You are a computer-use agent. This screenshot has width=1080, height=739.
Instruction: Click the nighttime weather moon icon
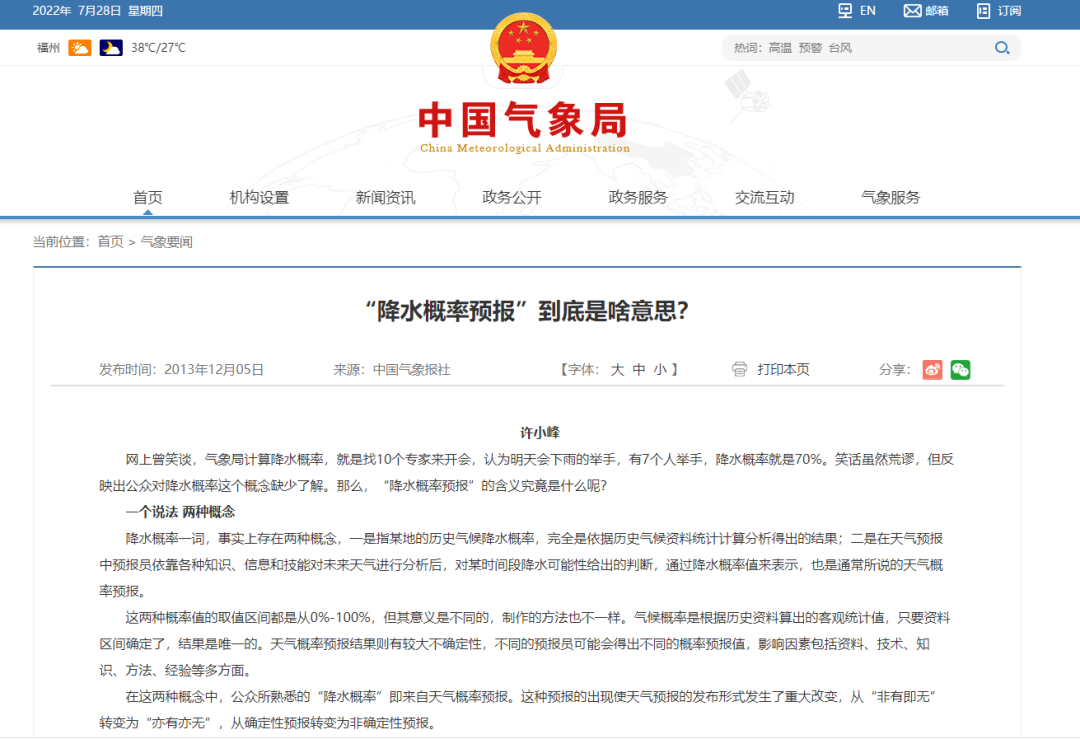point(111,48)
